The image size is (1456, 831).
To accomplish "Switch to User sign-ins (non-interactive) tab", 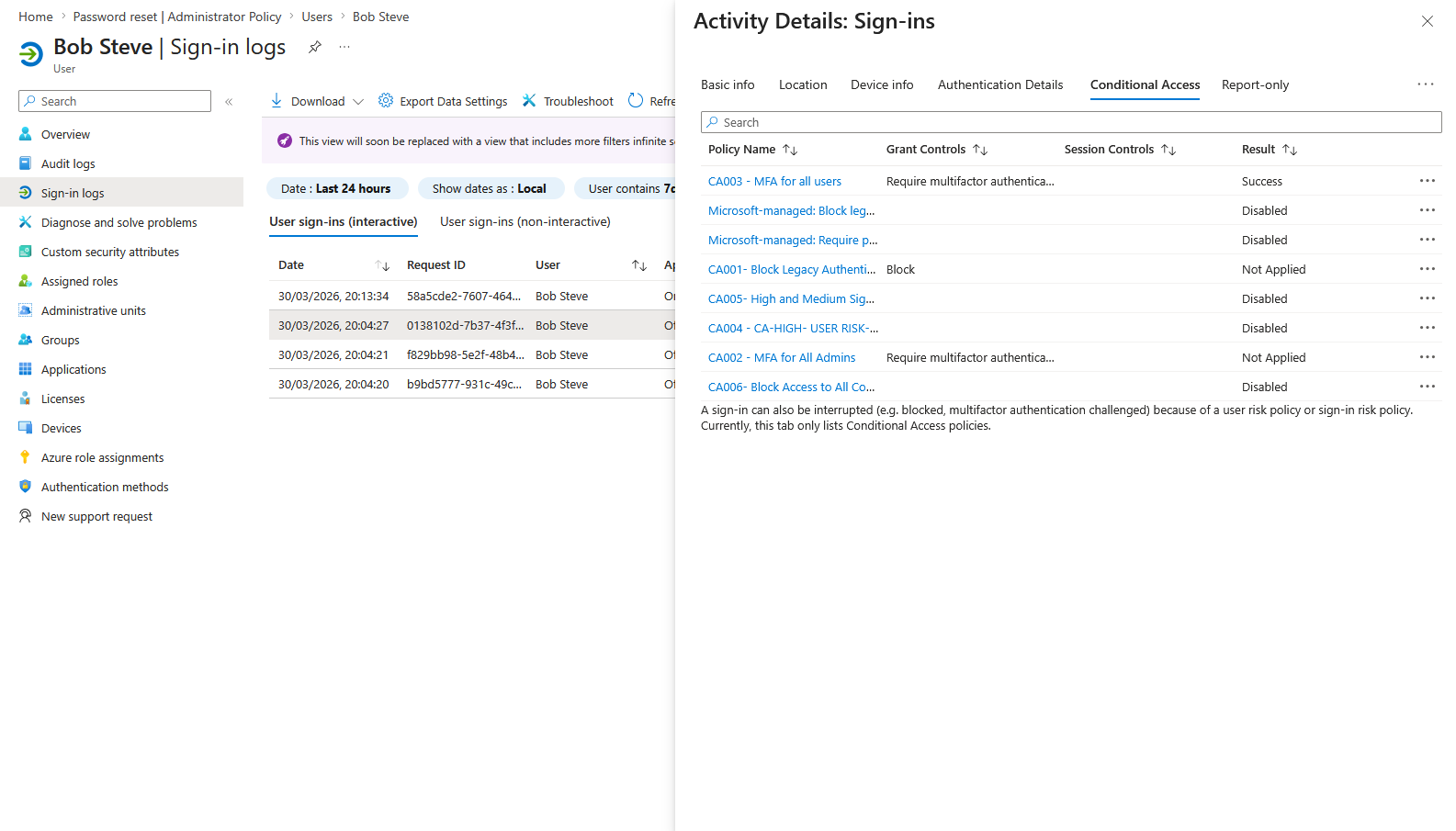I will pos(525,221).
